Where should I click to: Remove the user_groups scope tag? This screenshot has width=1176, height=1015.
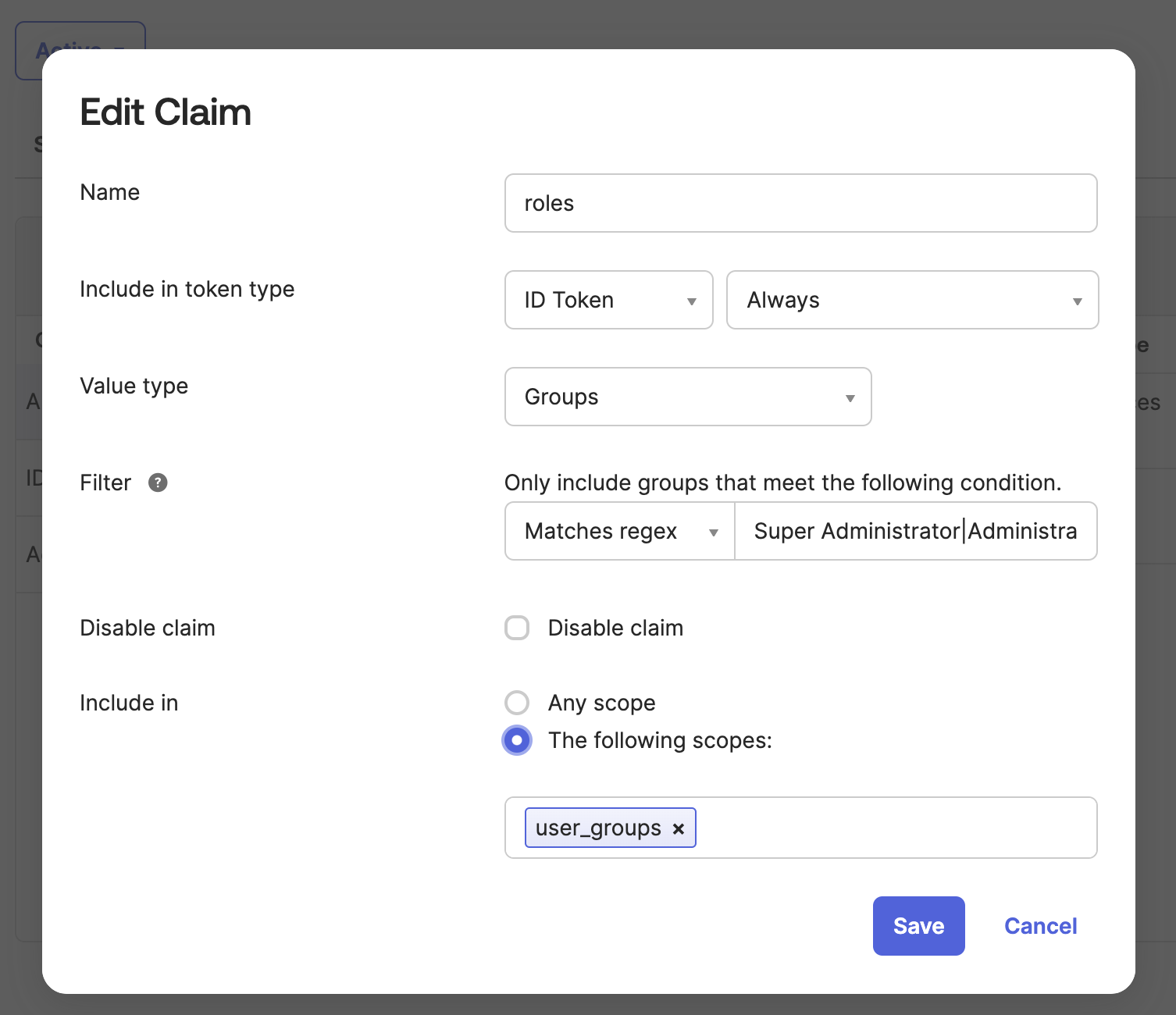point(679,829)
